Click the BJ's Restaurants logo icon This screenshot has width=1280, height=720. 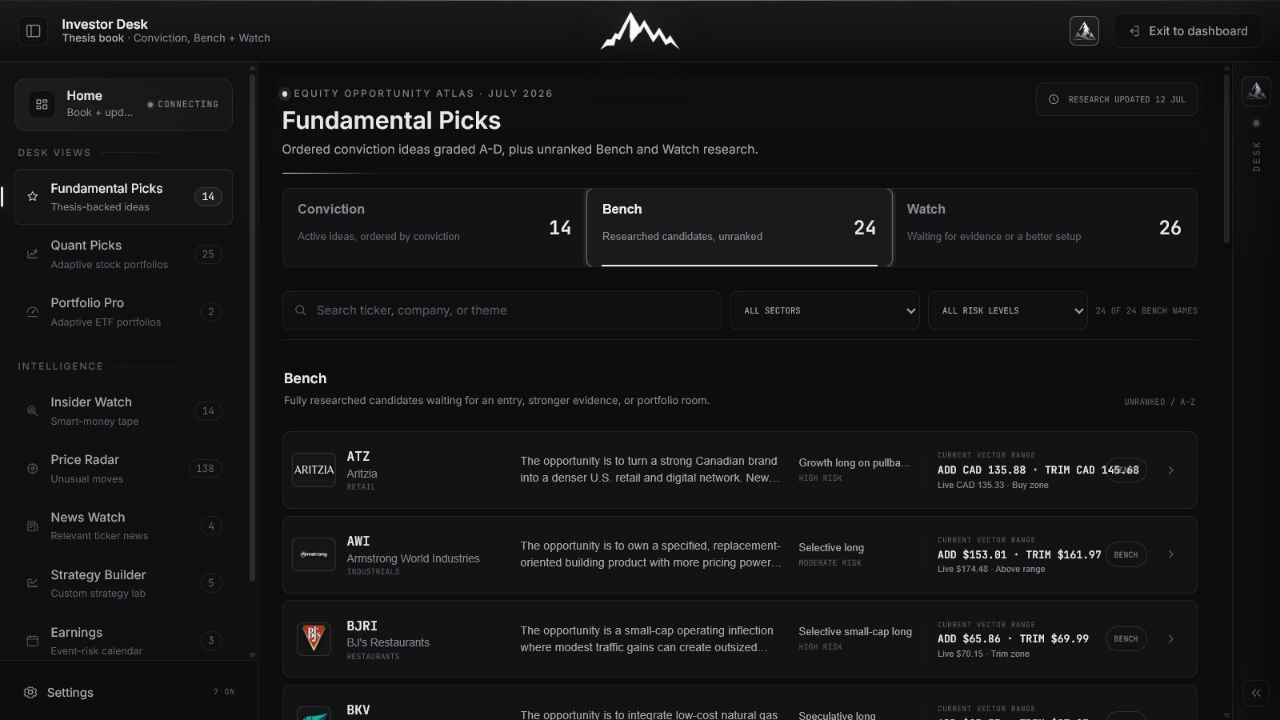point(313,639)
